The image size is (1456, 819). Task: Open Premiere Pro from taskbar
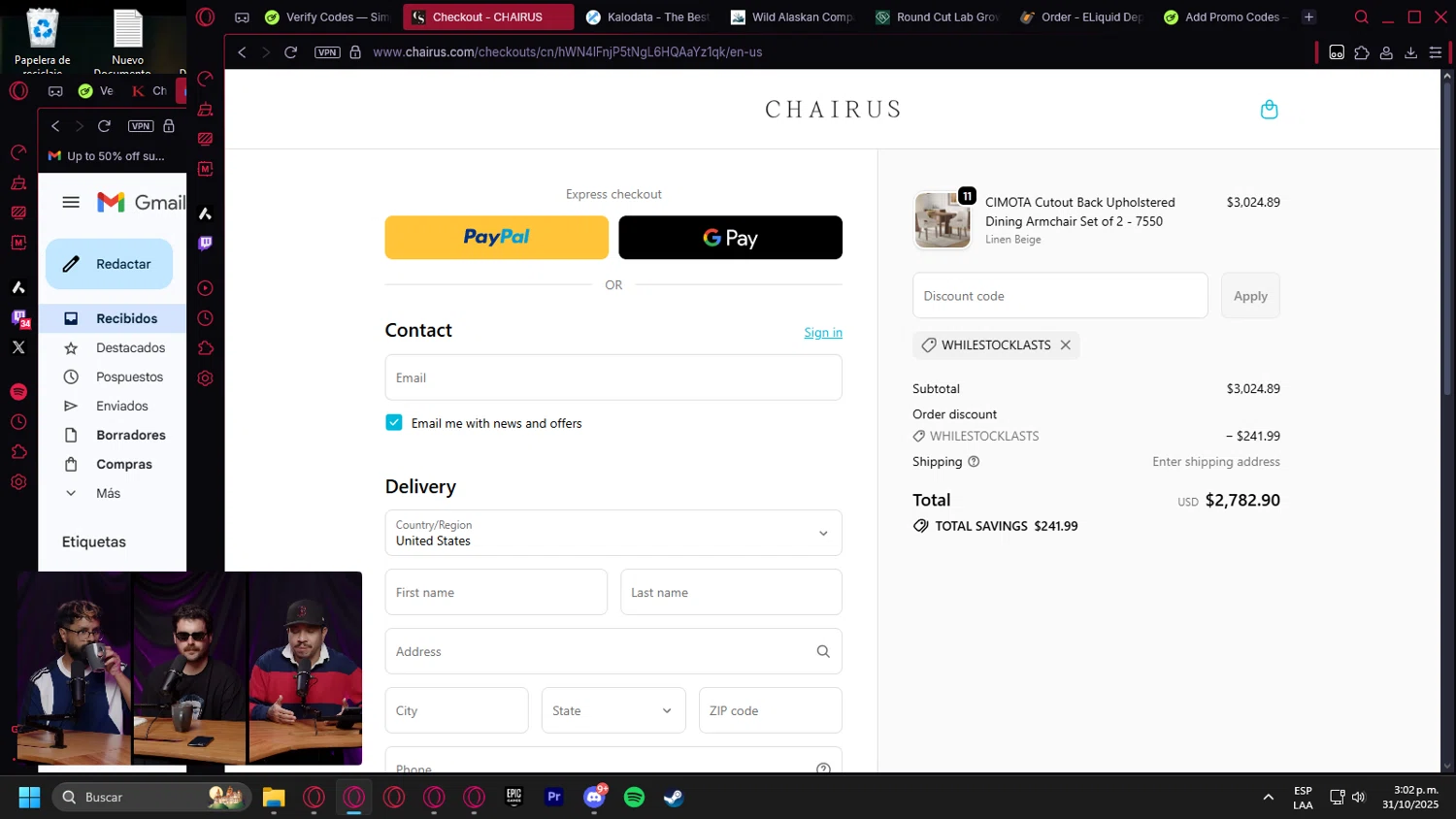554,798
